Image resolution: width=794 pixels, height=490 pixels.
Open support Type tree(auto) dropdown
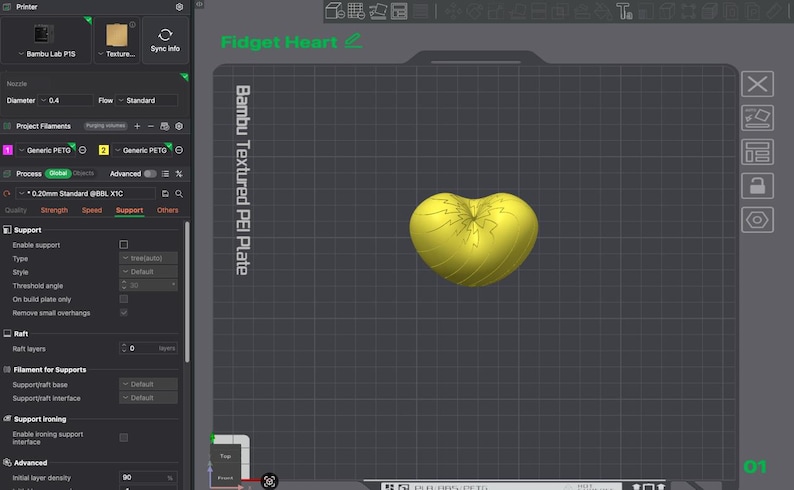click(x=148, y=258)
